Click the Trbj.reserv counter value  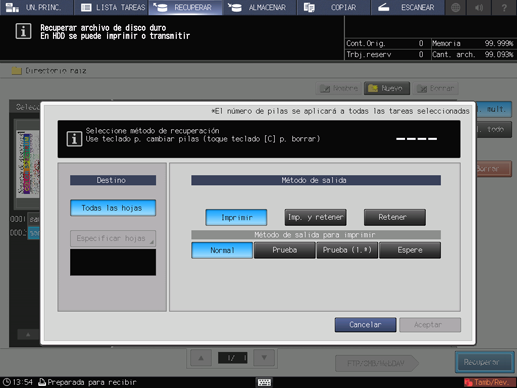[x=421, y=54]
